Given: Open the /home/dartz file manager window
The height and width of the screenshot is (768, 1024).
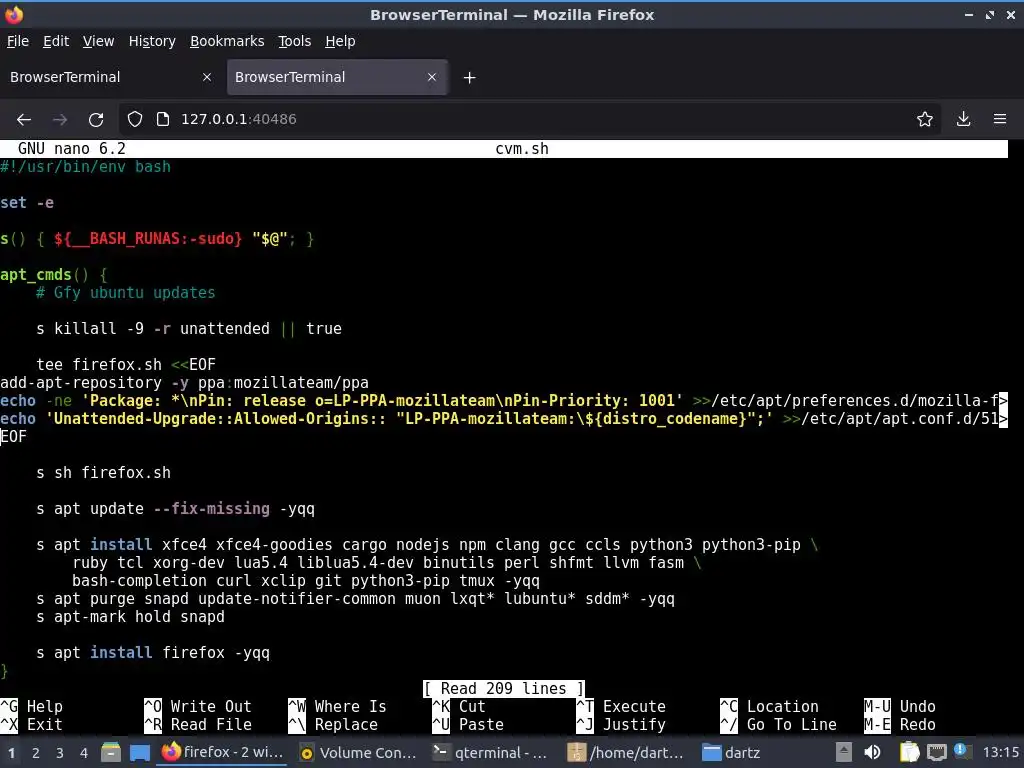Looking at the screenshot, I should (626, 752).
